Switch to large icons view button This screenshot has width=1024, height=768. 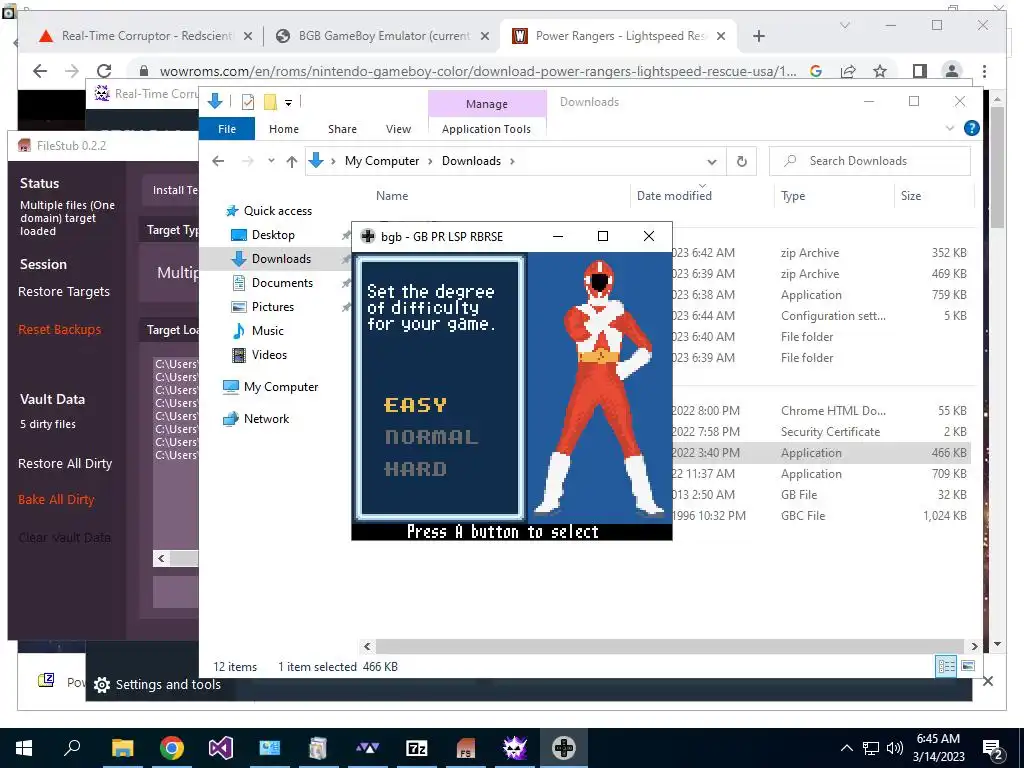968,666
